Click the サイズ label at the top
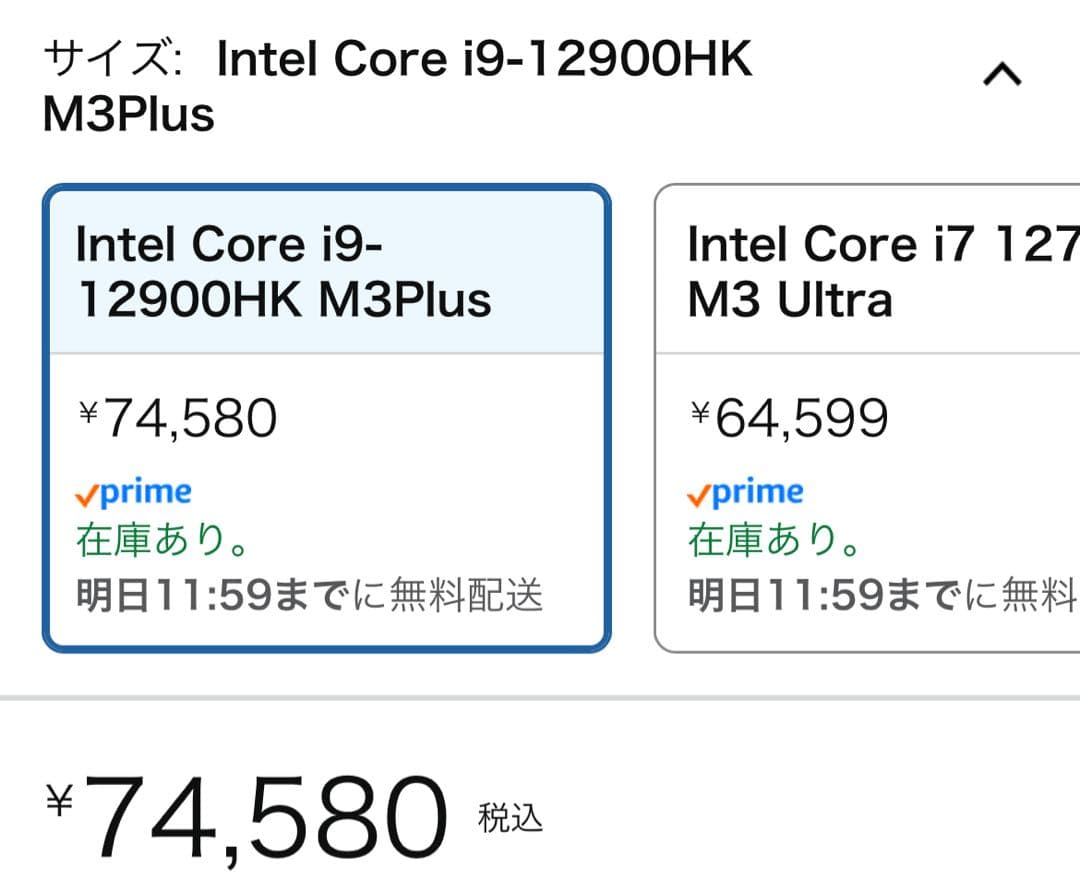 click(x=106, y=60)
